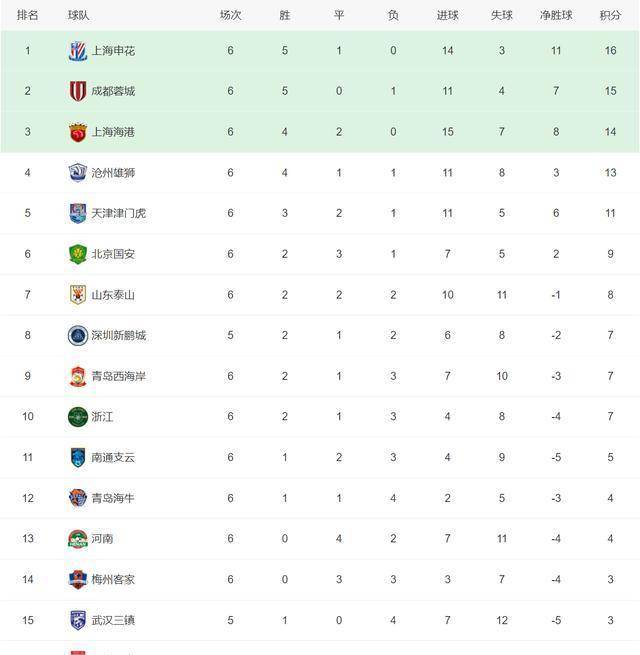Click the Wuhan Three Towns crest
This screenshot has width=640, height=655.
click(78, 620)
